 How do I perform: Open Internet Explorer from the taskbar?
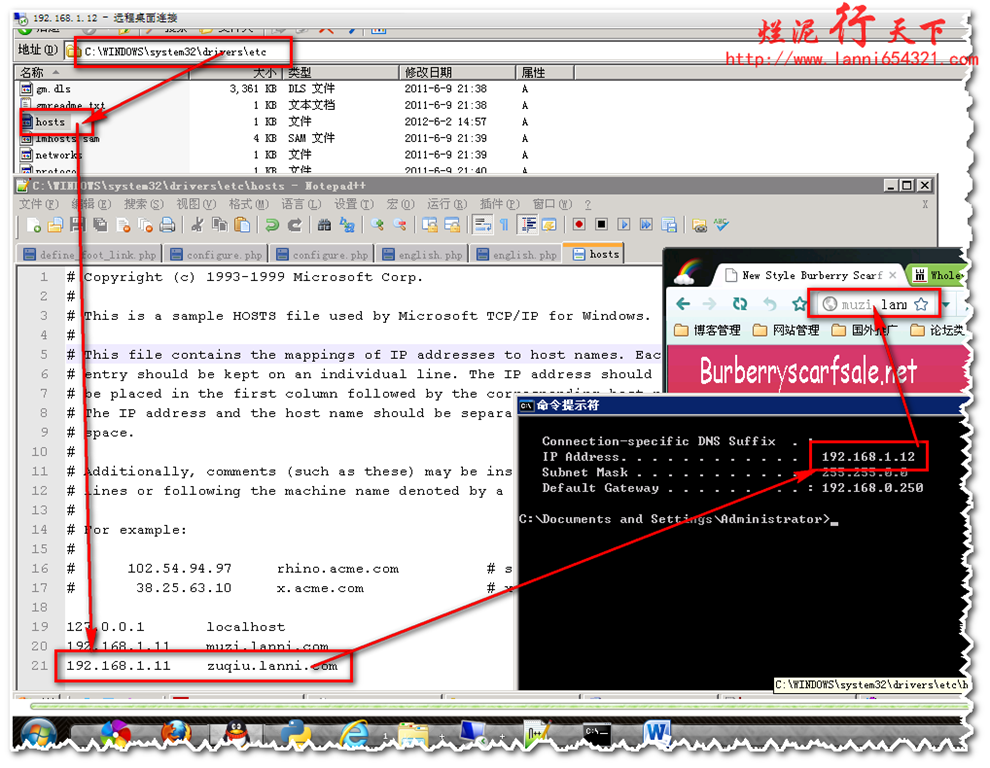coord(354,734)
